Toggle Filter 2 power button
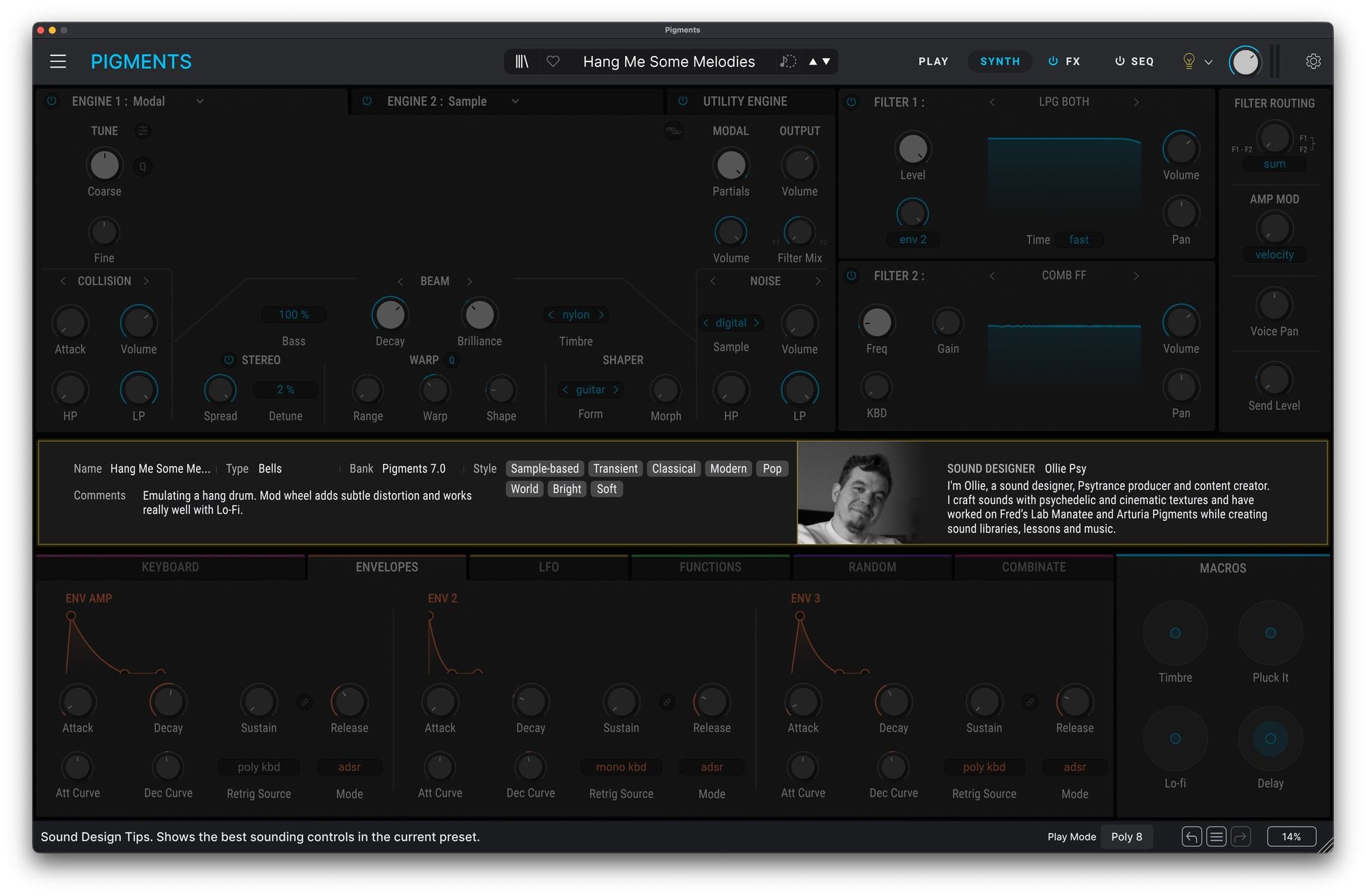The width and height of the screenshot is (1366, 896). 851,276
